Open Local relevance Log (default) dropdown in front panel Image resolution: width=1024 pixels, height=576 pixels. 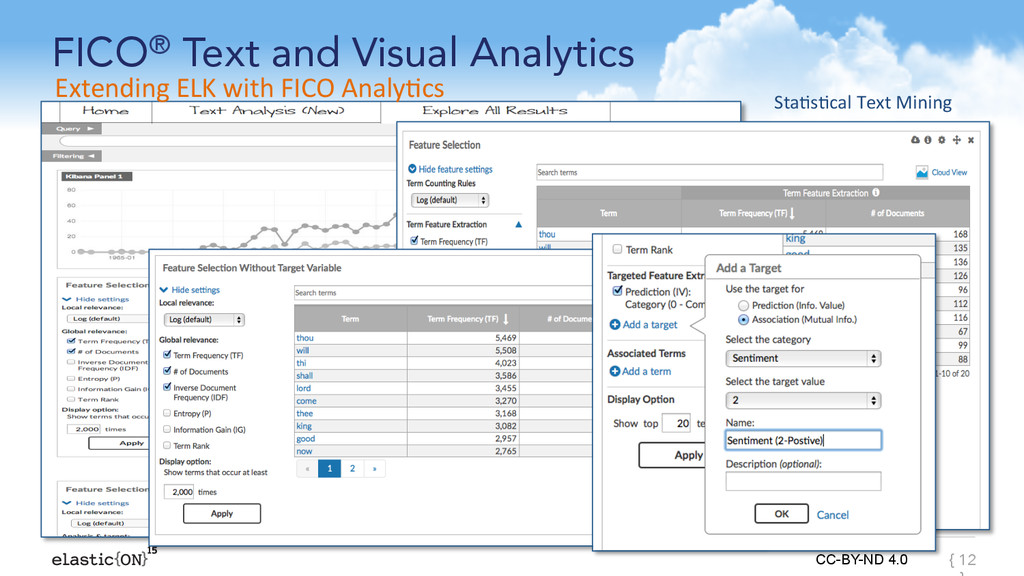[x=204, y=319]
